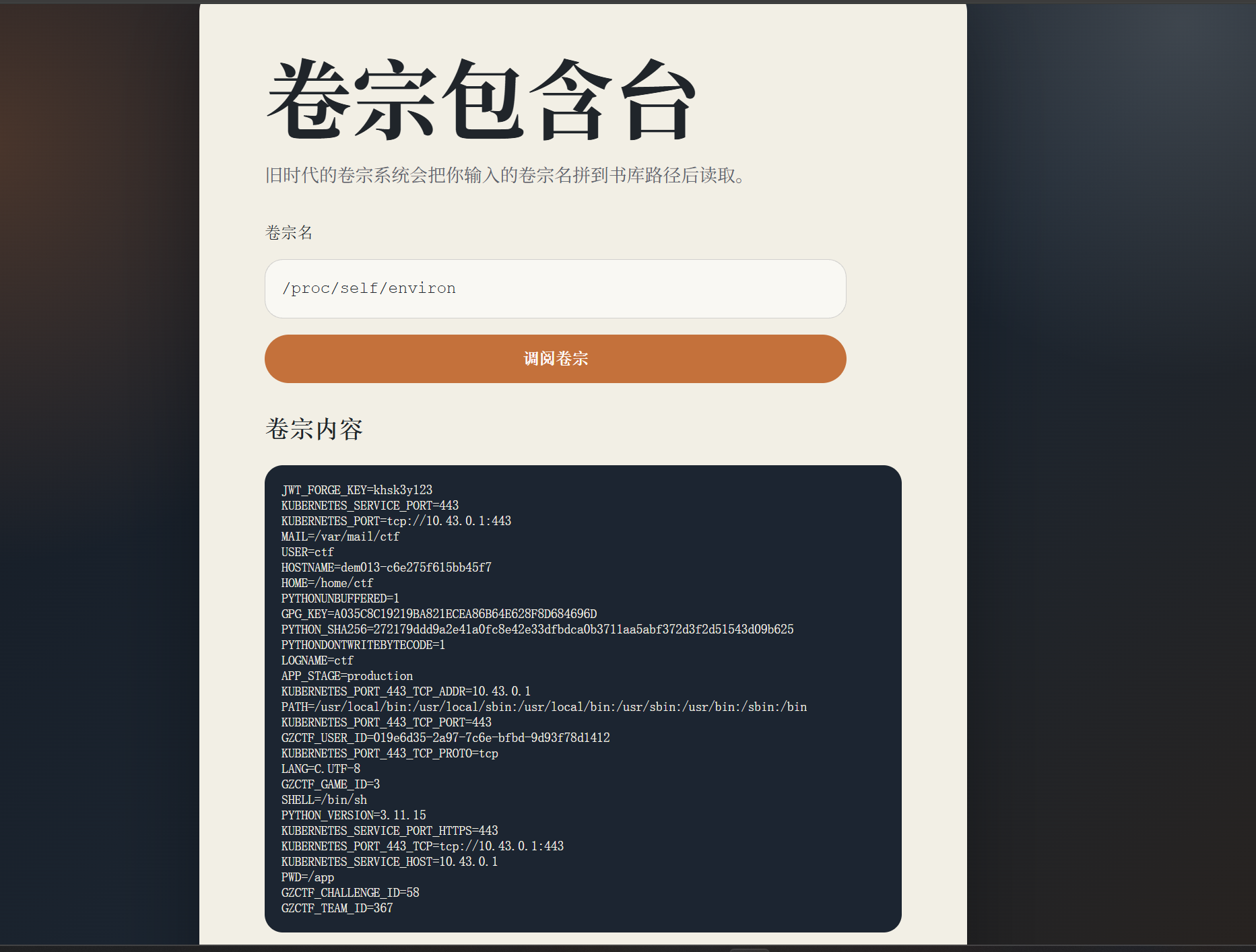Click the PWD=/app line

pyautogui.click(x=308, y=877)
